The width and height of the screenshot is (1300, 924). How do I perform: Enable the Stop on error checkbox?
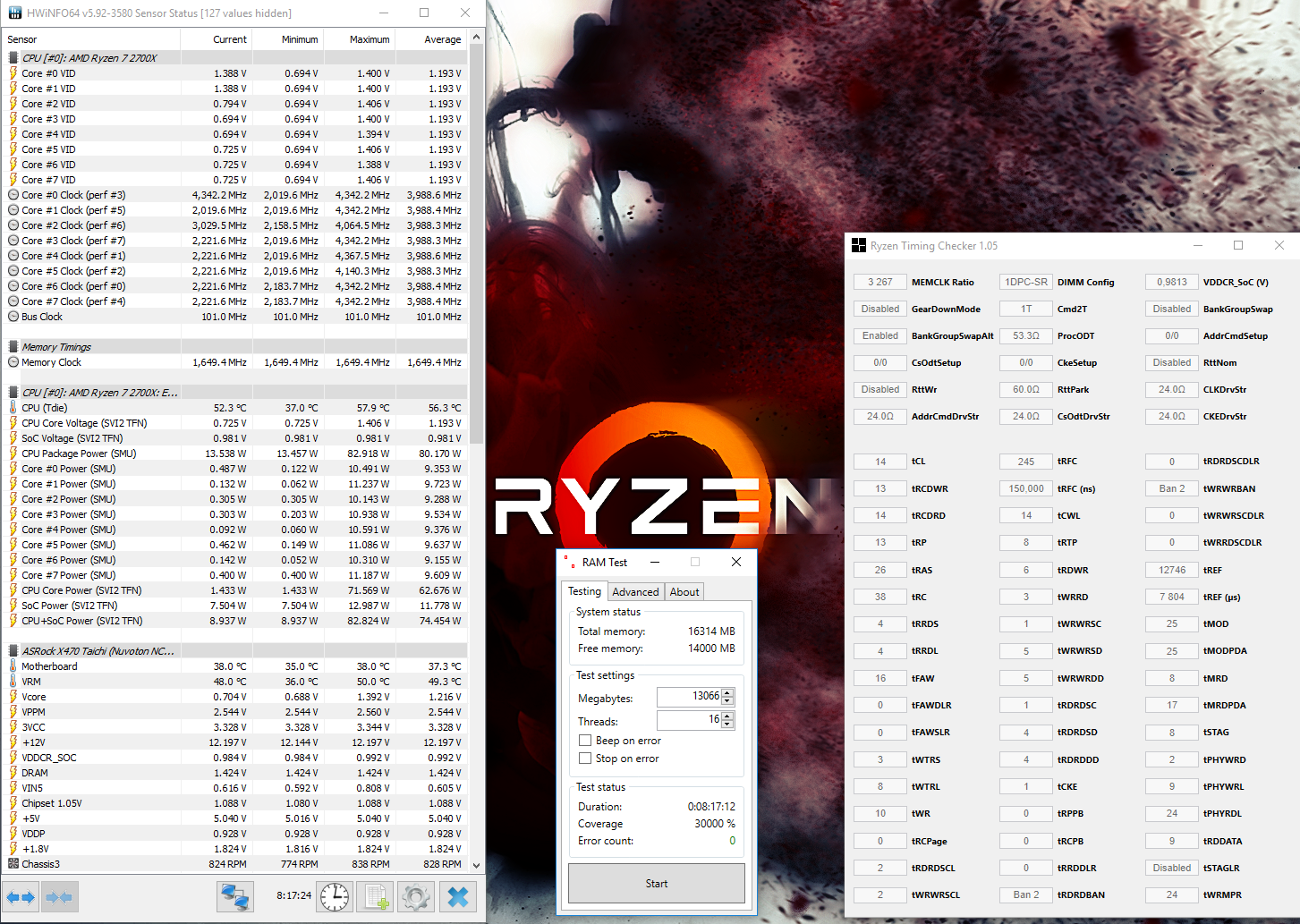[x=585, y=759]
